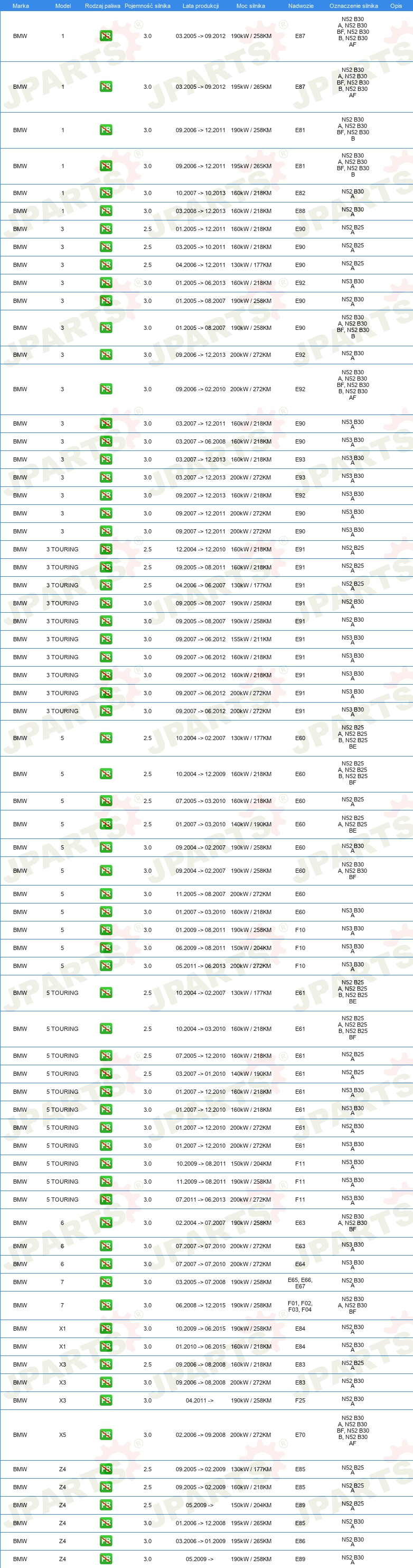
Task: Select the E82 body code cell
Action: coord(301,193)
